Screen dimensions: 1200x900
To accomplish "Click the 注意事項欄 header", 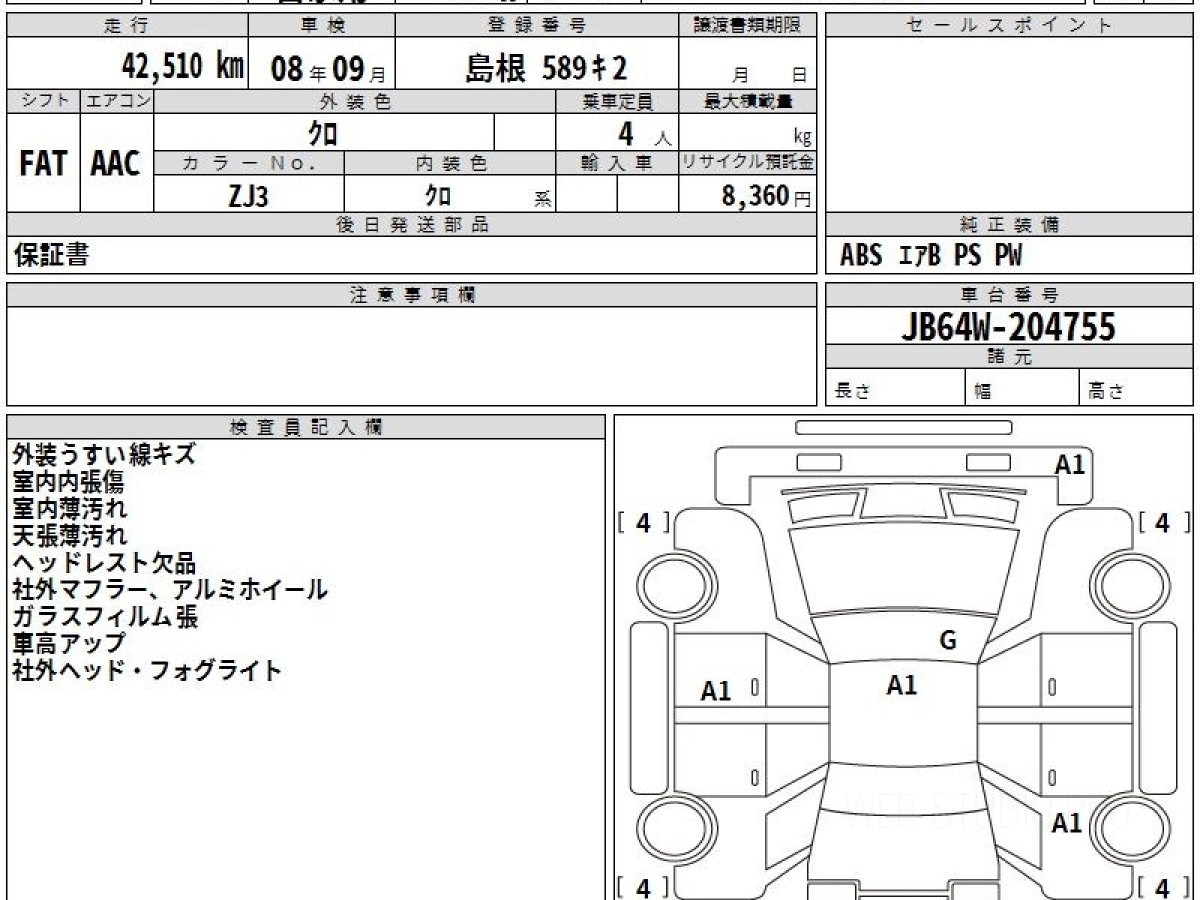I will (x=412, y=295).
